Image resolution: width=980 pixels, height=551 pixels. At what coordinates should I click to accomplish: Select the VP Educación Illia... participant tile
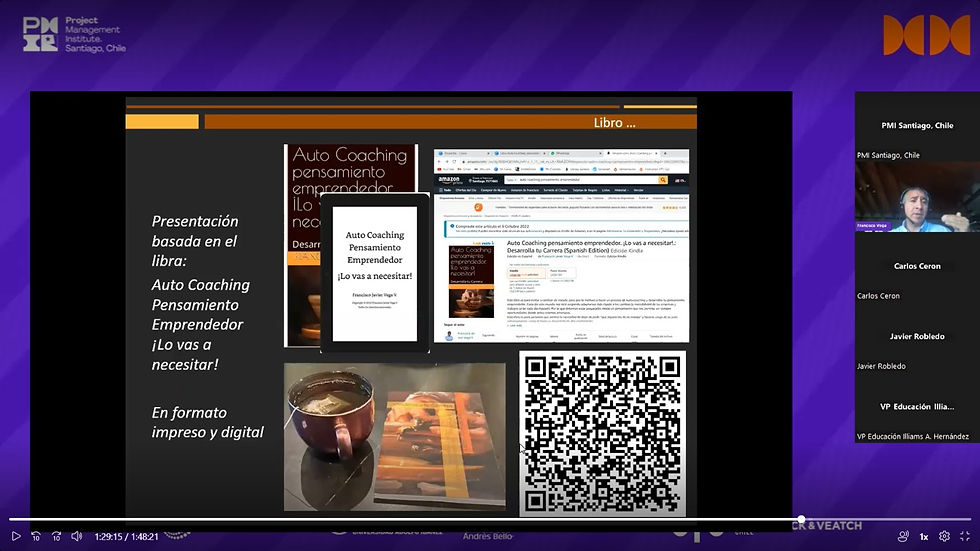click(x=917, y=407)
